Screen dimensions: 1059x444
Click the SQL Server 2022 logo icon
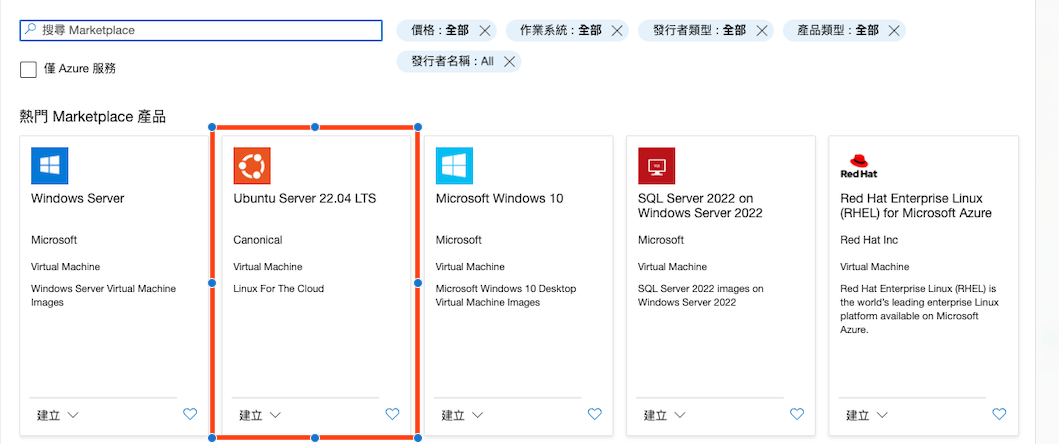pyautogui.click(x=656, y=166)
